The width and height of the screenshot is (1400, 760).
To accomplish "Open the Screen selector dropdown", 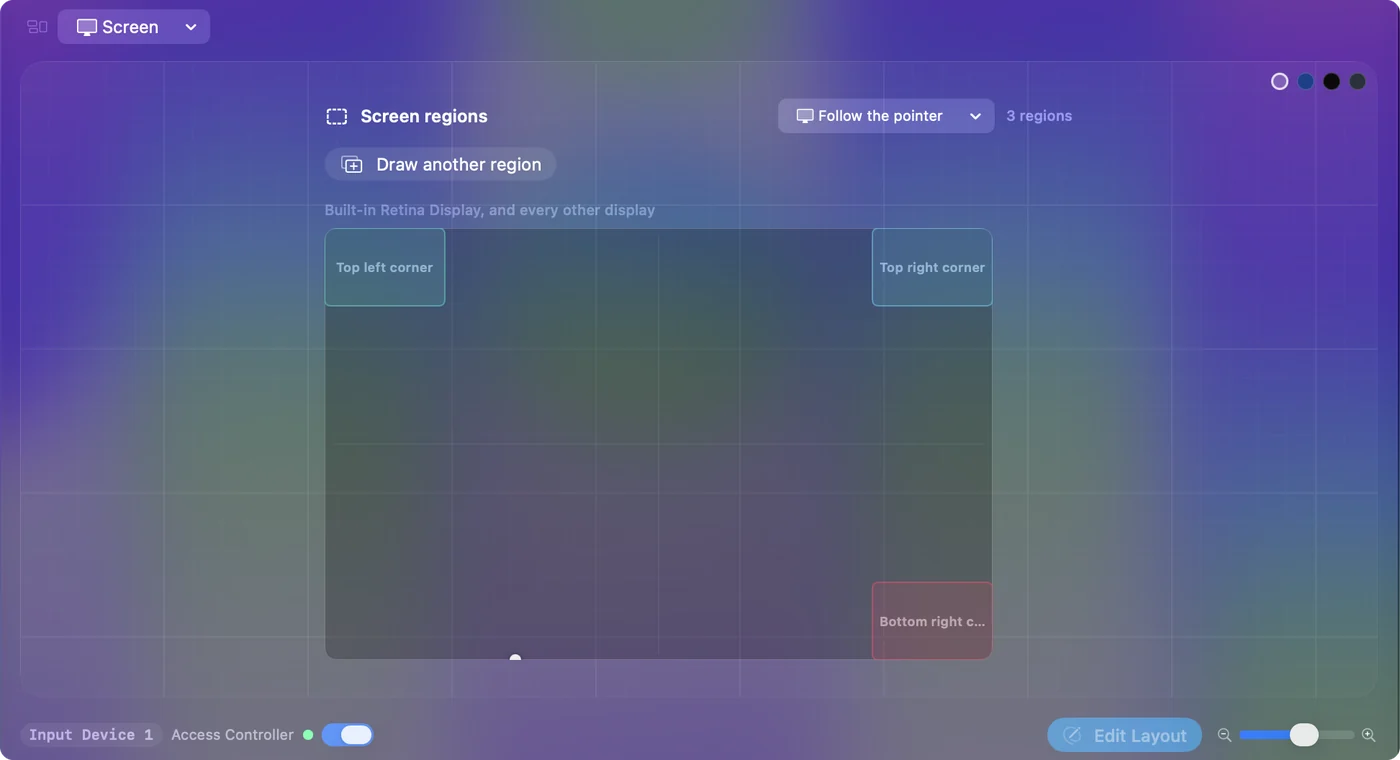I will (134, 27).
